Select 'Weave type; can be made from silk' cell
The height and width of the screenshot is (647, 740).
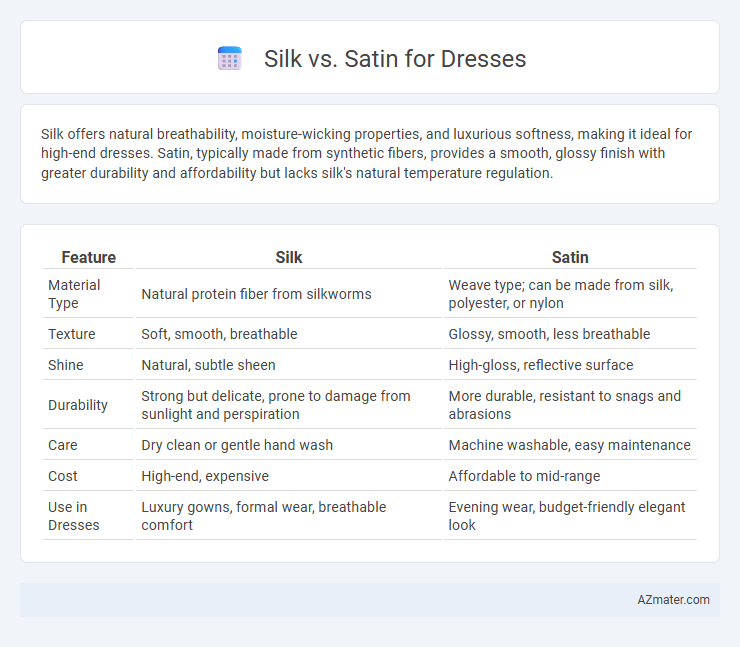pyautogui.click(x=570, y=294)
